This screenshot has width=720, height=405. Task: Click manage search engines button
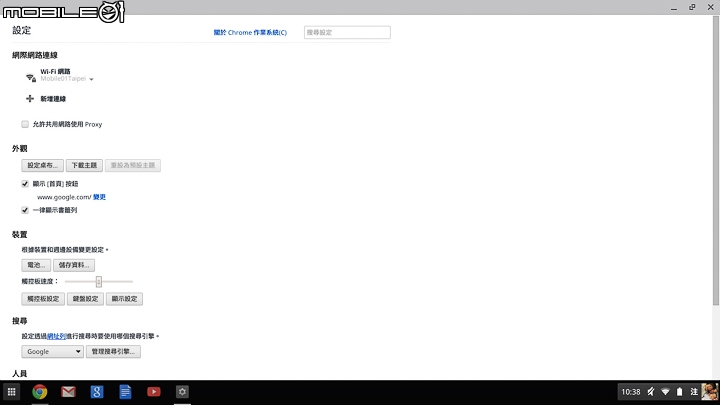pos(113,351)
